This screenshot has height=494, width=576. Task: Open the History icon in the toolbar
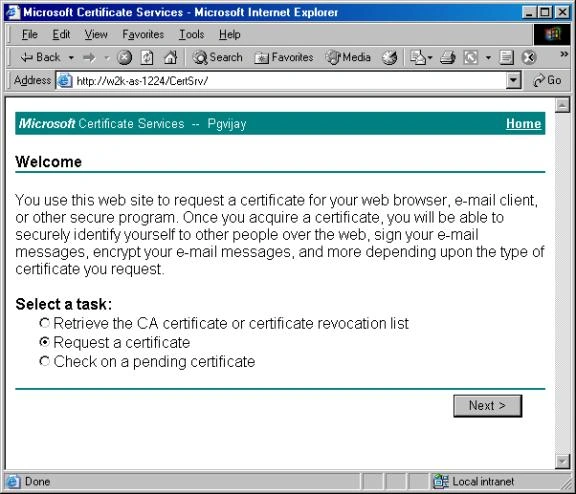pyautogui.click(x=390, y=57)
